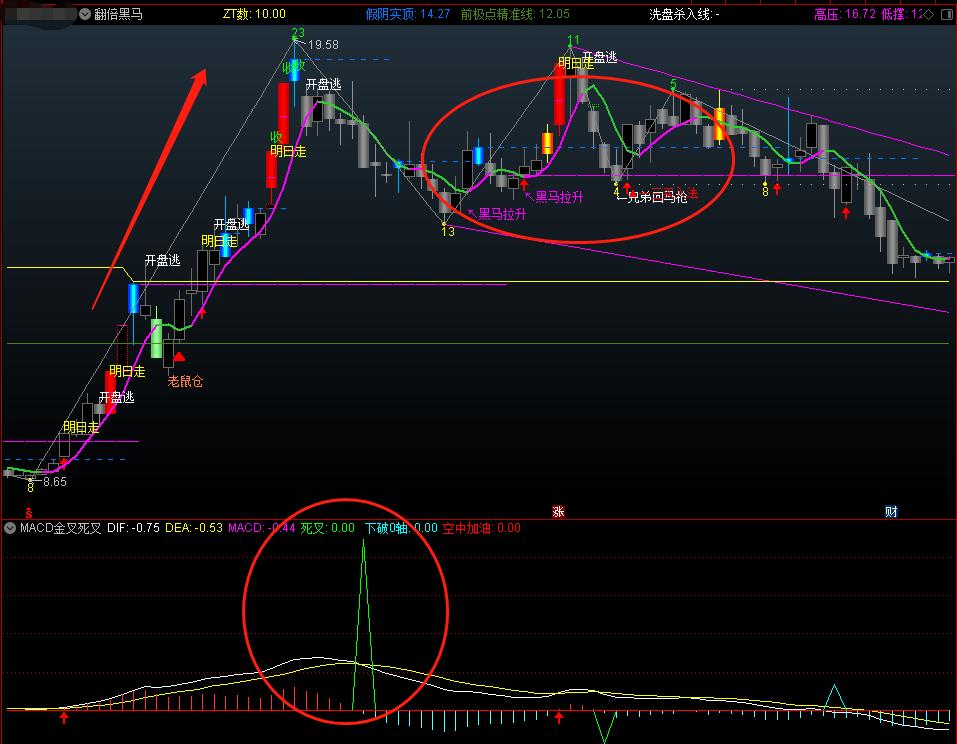Click the square icon in top-right corner

(x=946, y=15)
